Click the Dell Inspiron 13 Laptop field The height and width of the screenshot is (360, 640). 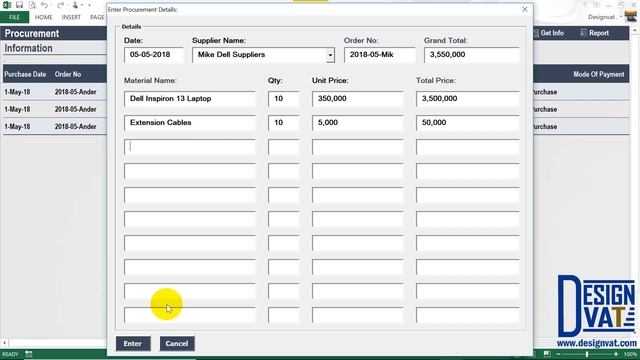[x=190, y=99]
